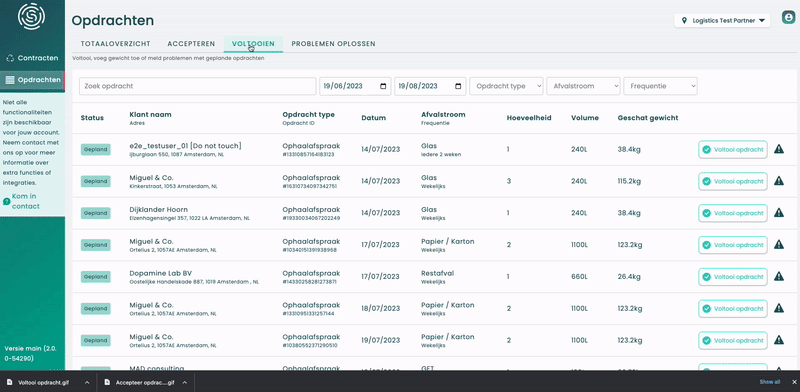The image size is (800, 392).
Task: Click Voltooi opdracht for e2e_testuser_01
Action: point(733,150)
